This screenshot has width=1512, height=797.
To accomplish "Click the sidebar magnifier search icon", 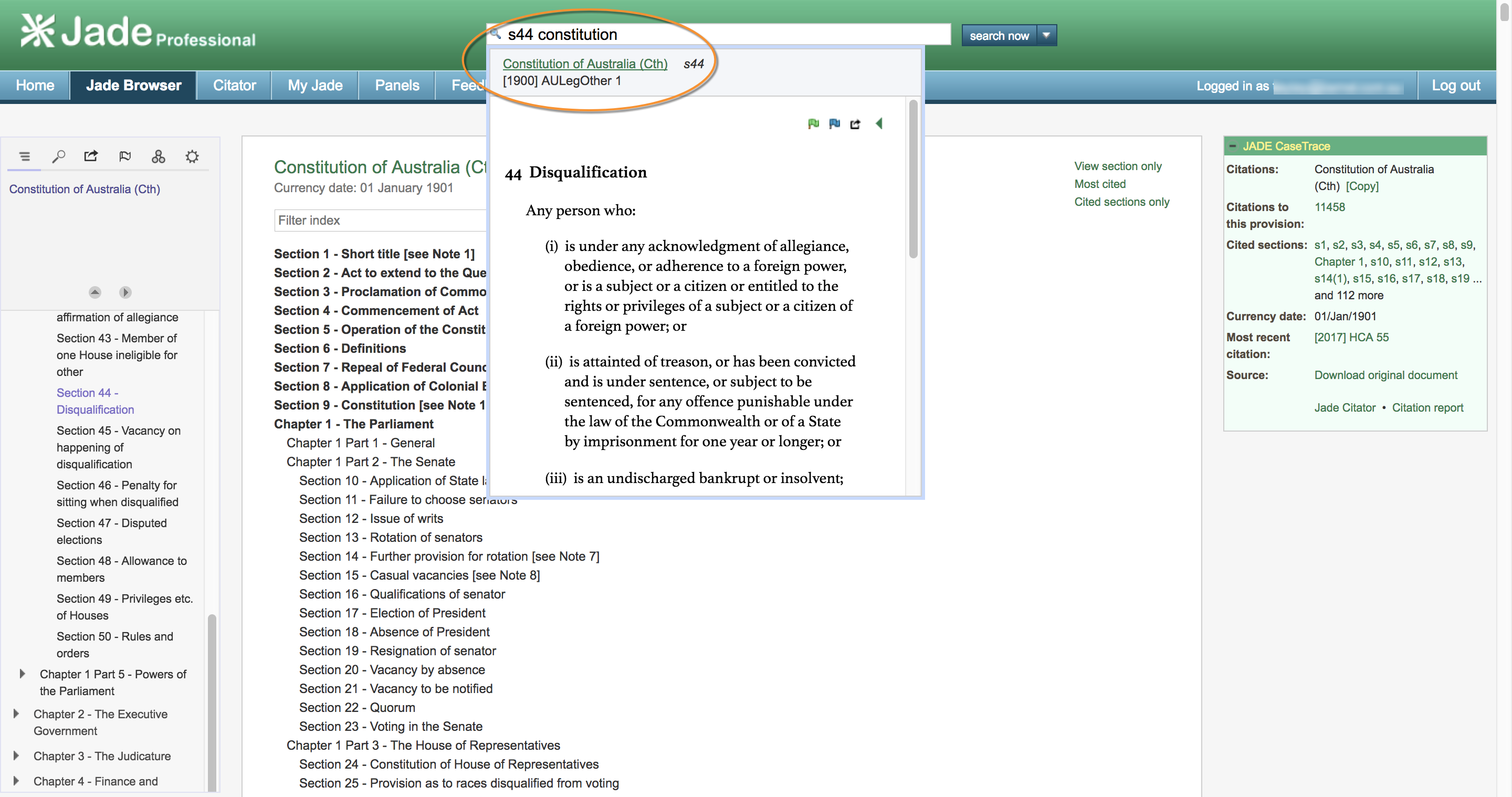I will click(x=58, y=156).
